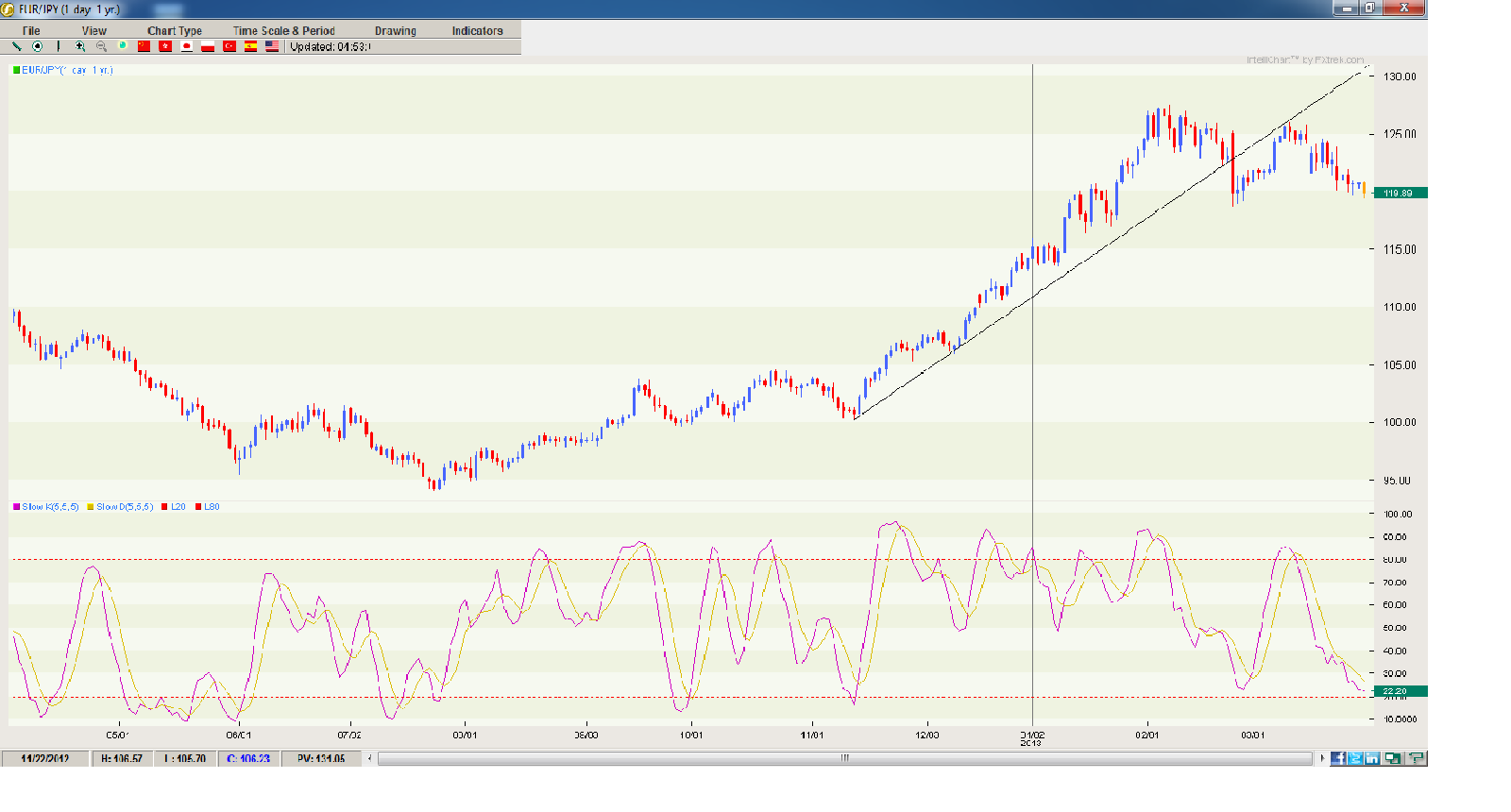Share chart via the Twitter icon

tap(1355, 758)
